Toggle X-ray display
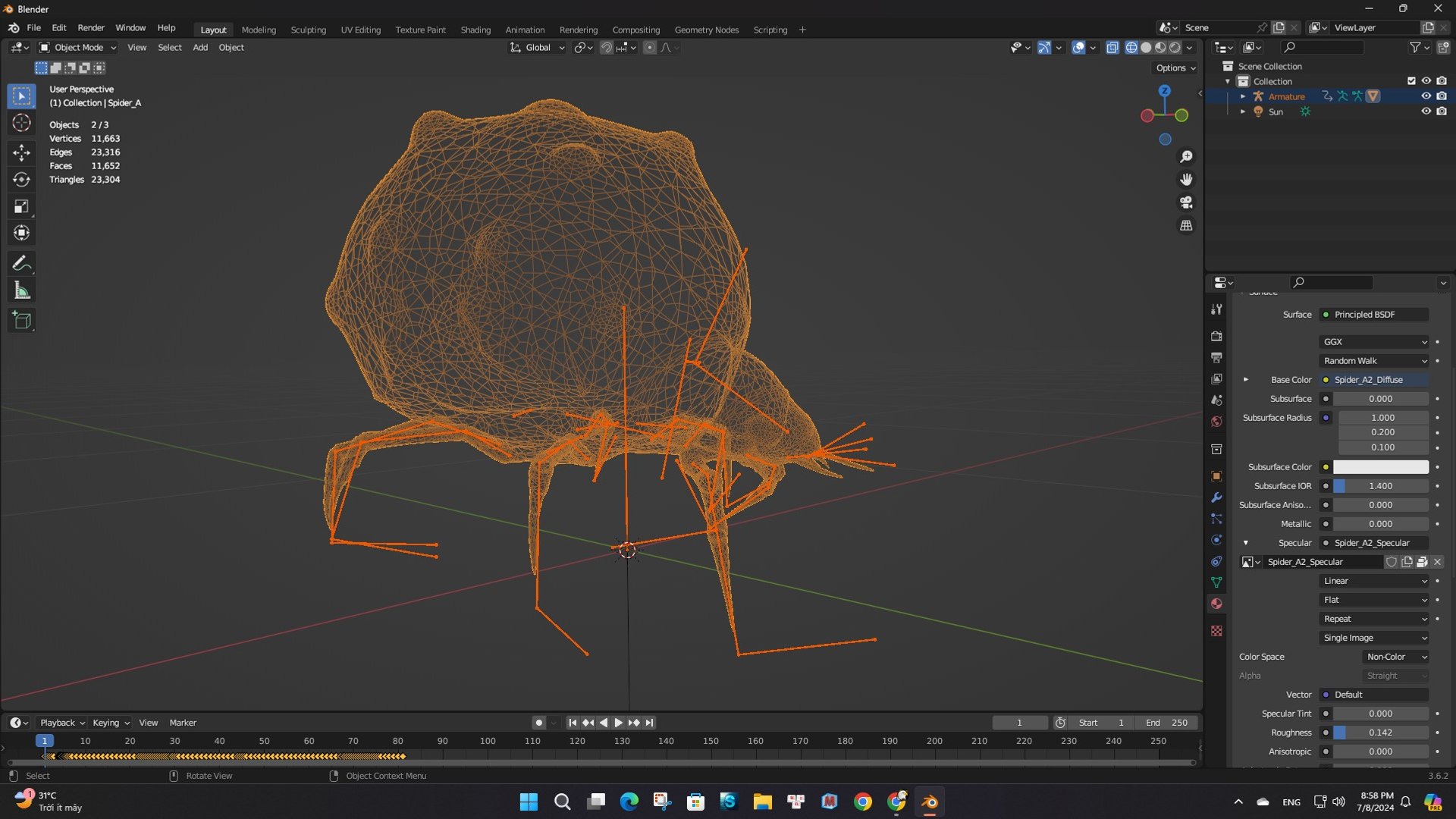Image resolution: width=1456 pixels, height=819 pixels. 1112,48
